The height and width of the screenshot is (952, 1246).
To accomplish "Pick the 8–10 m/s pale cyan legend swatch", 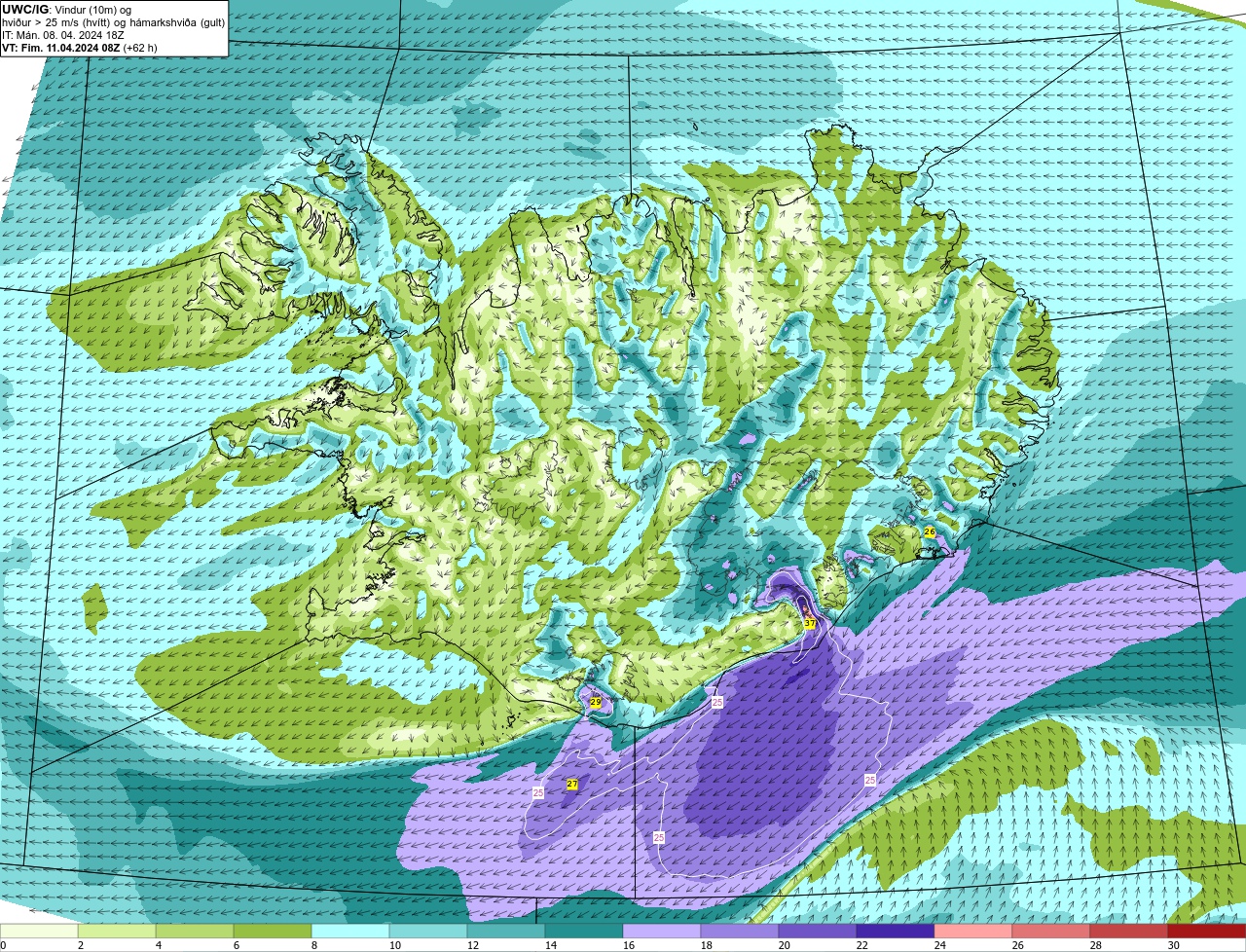I will (350, 932).
